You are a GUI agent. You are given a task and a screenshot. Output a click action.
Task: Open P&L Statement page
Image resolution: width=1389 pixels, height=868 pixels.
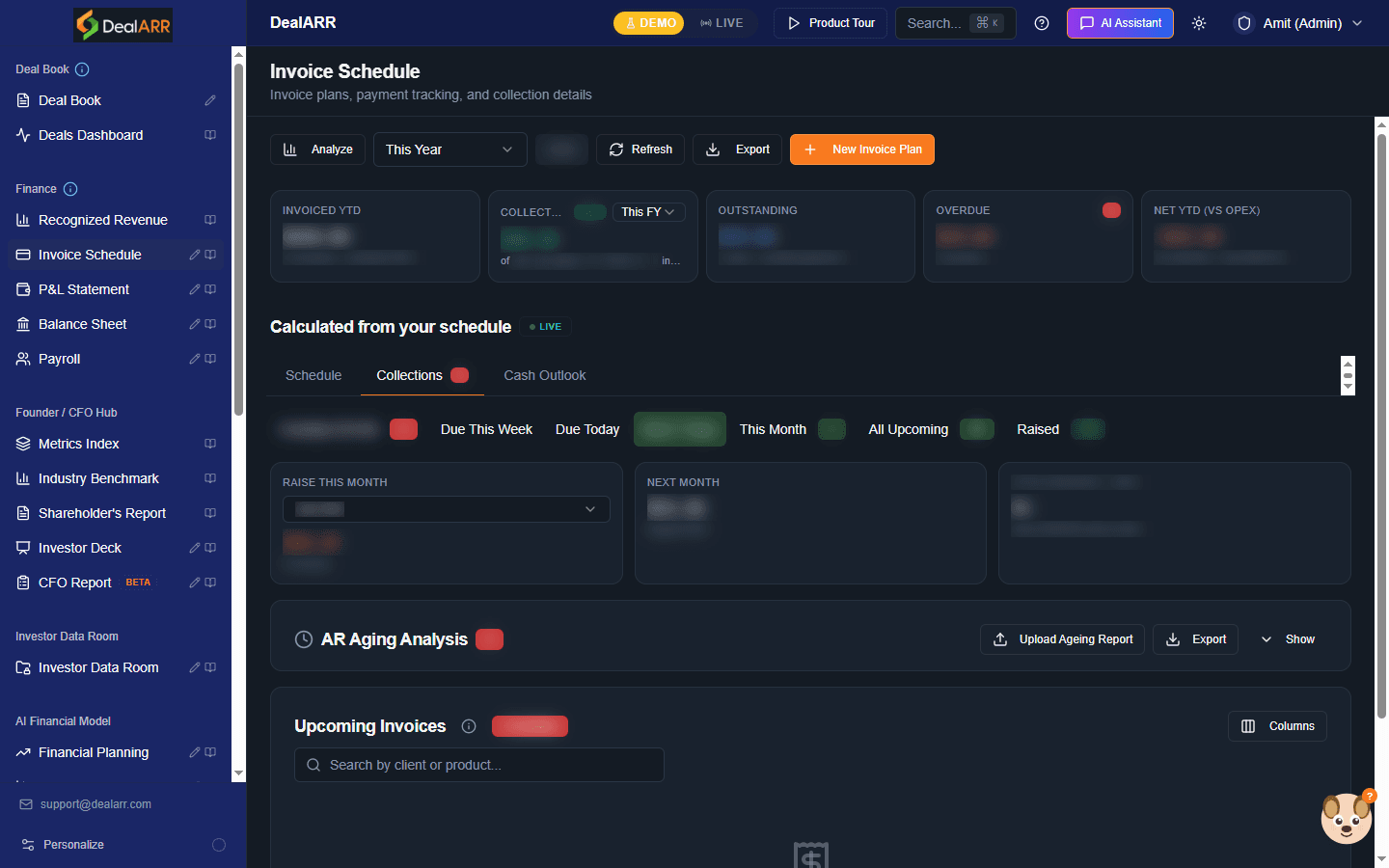tap(84, 289)
